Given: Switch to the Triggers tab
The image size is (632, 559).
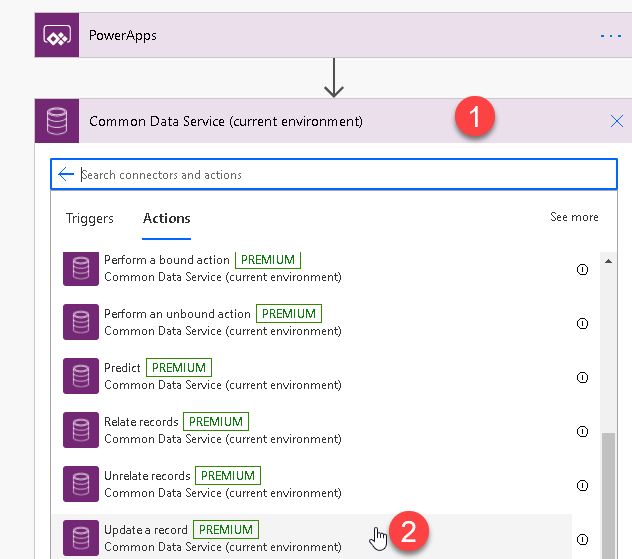Looking at the screenshot, I should [90, 218].
